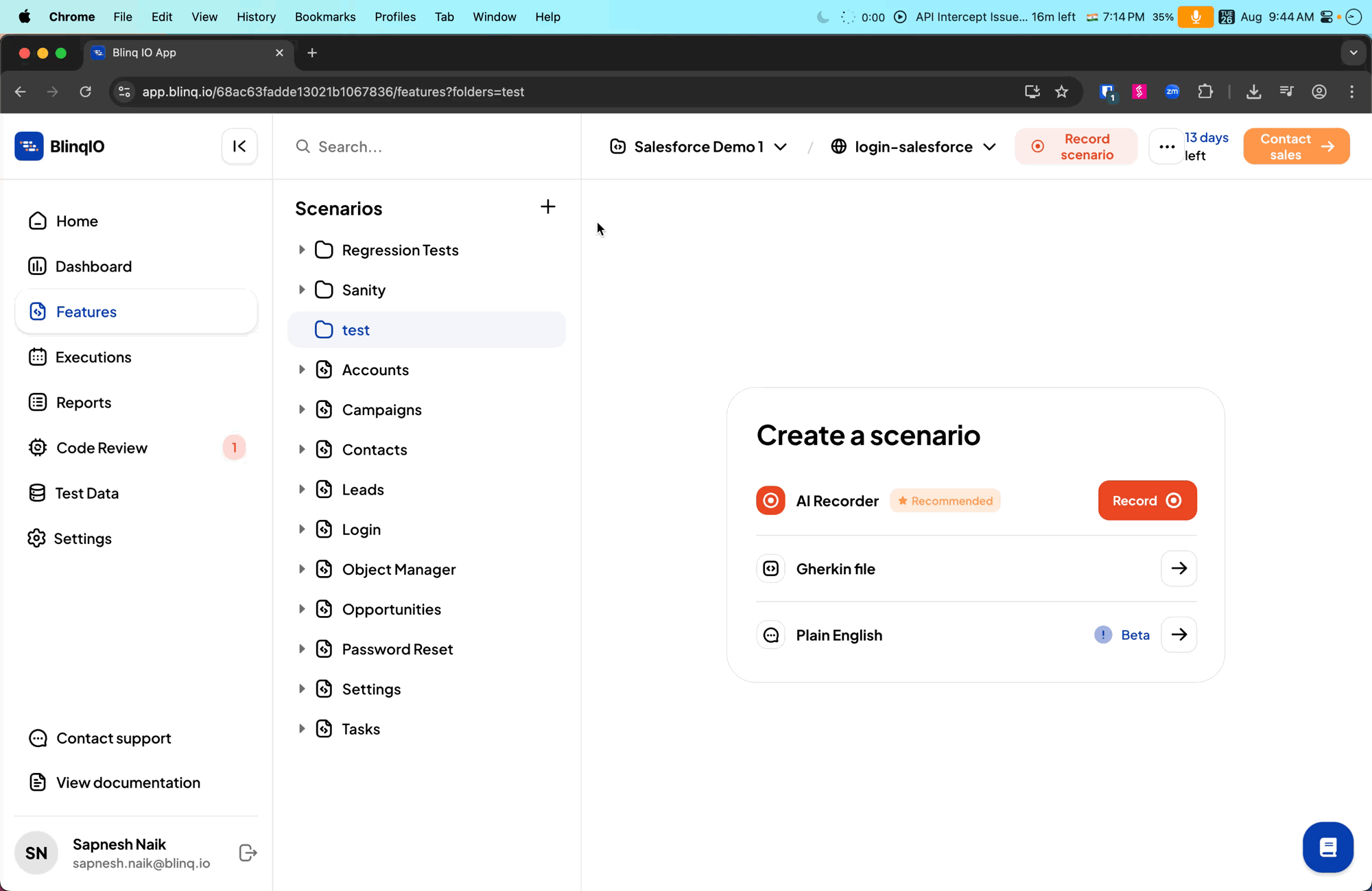Bookmark this page with star icon
1372x891 pixels.
[1061, 92]
